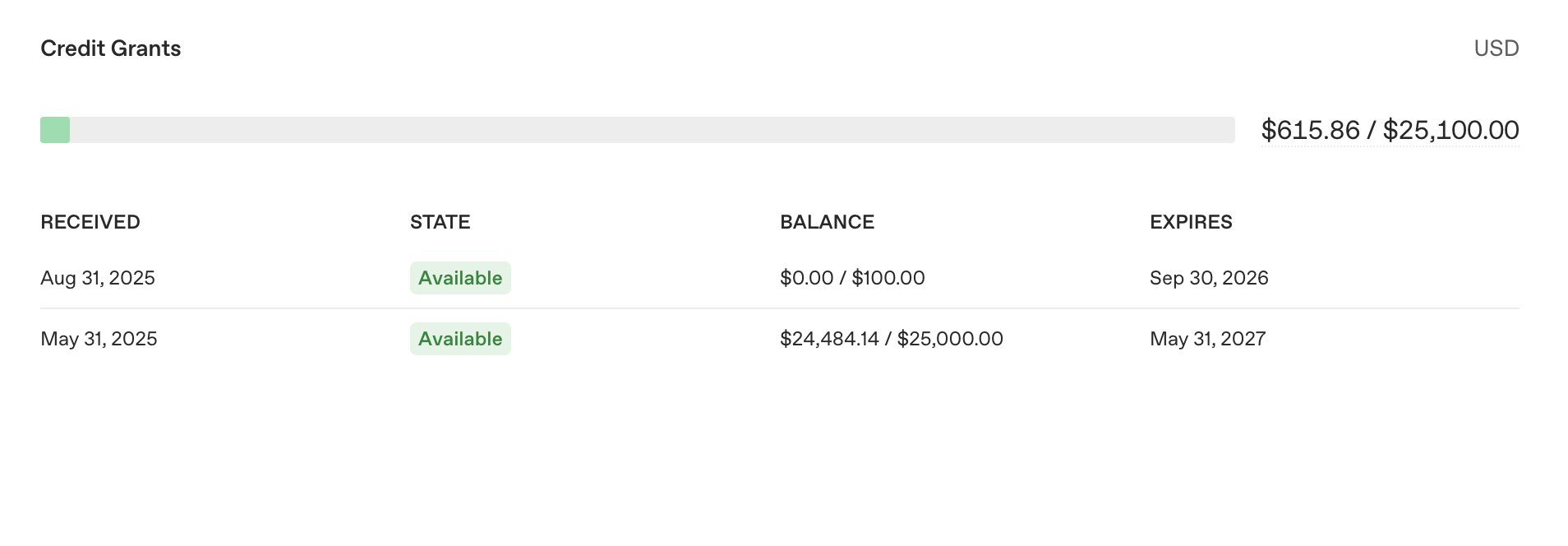Click the $0.00 remaining balance value
This screenshot has width=1568, height=546.
pos(806,278)
